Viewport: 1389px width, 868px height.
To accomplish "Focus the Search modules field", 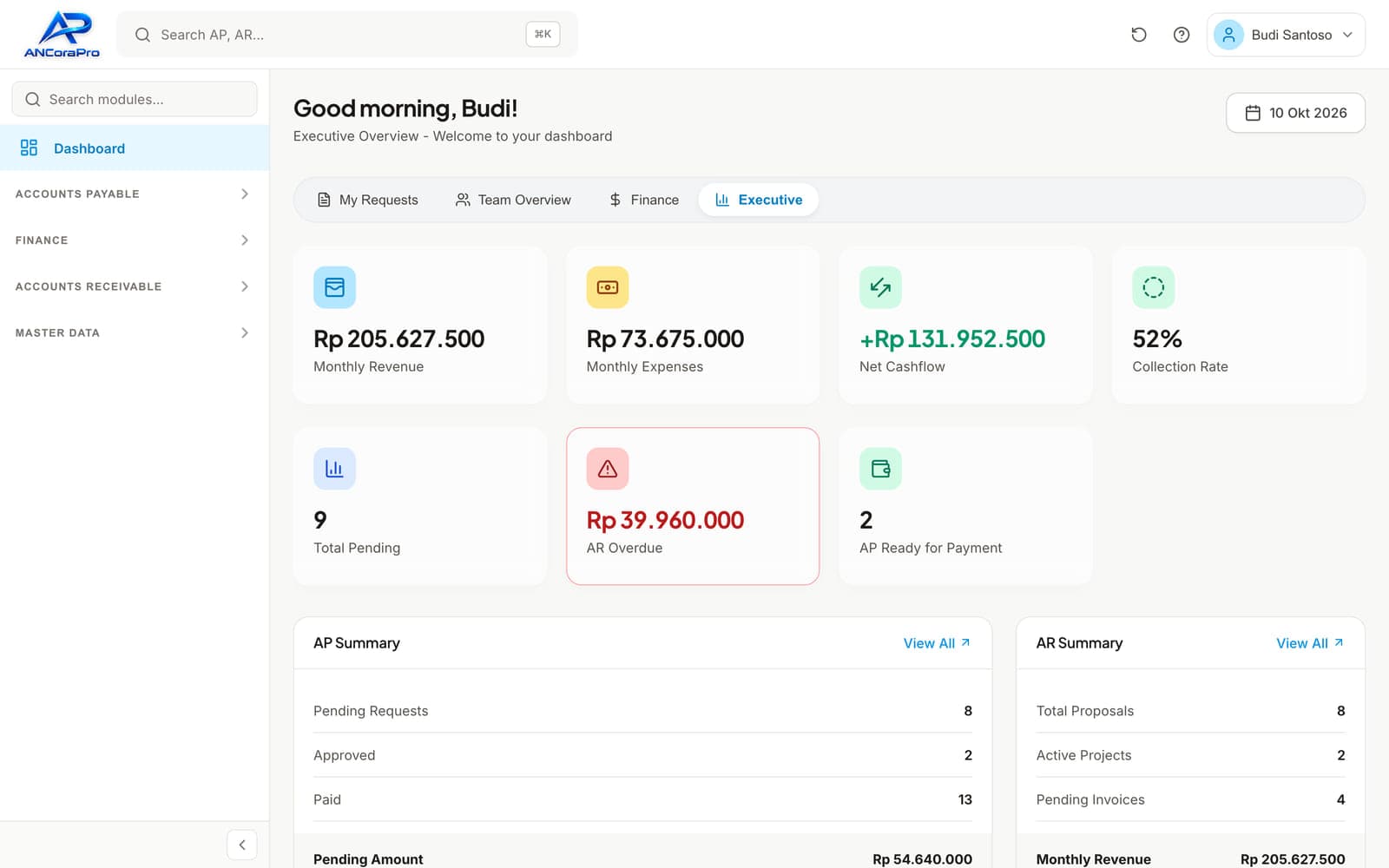I will click(x=135, y=99).
